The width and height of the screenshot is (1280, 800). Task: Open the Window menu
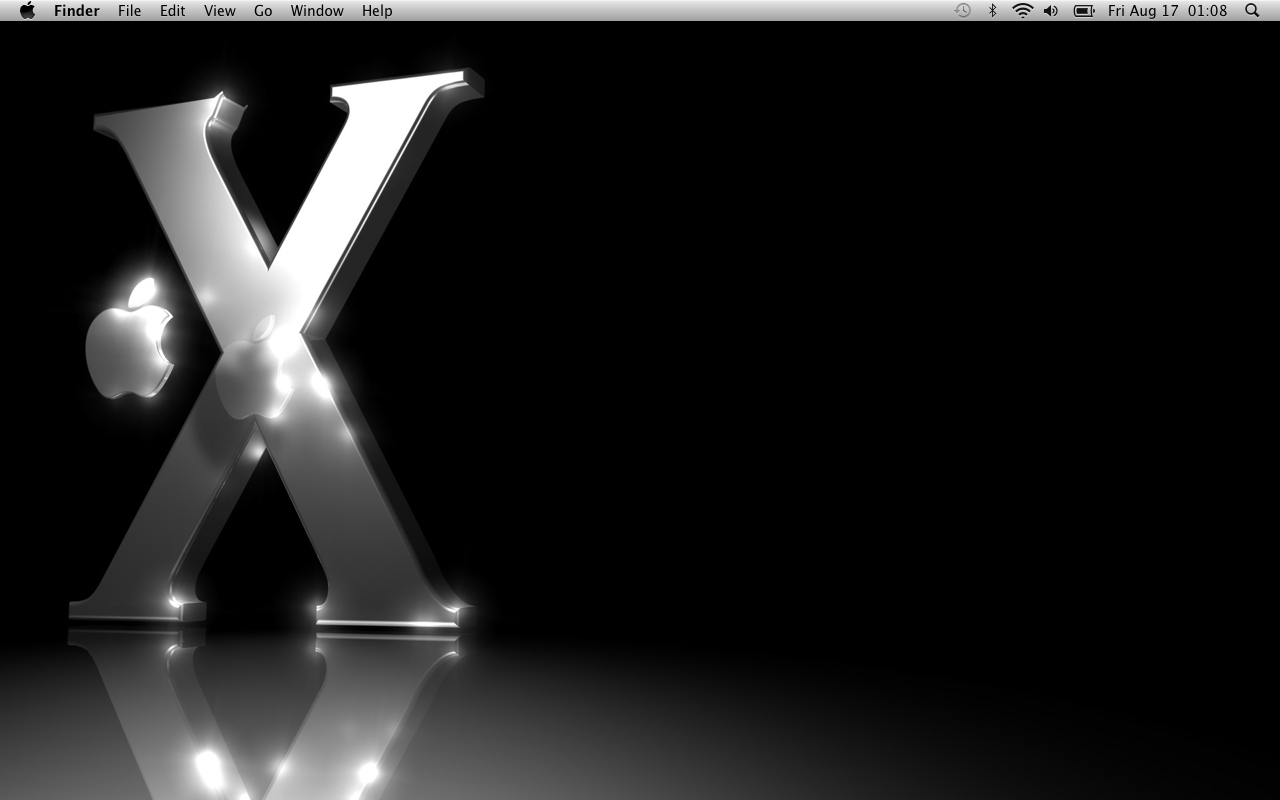tap(317, 11)
